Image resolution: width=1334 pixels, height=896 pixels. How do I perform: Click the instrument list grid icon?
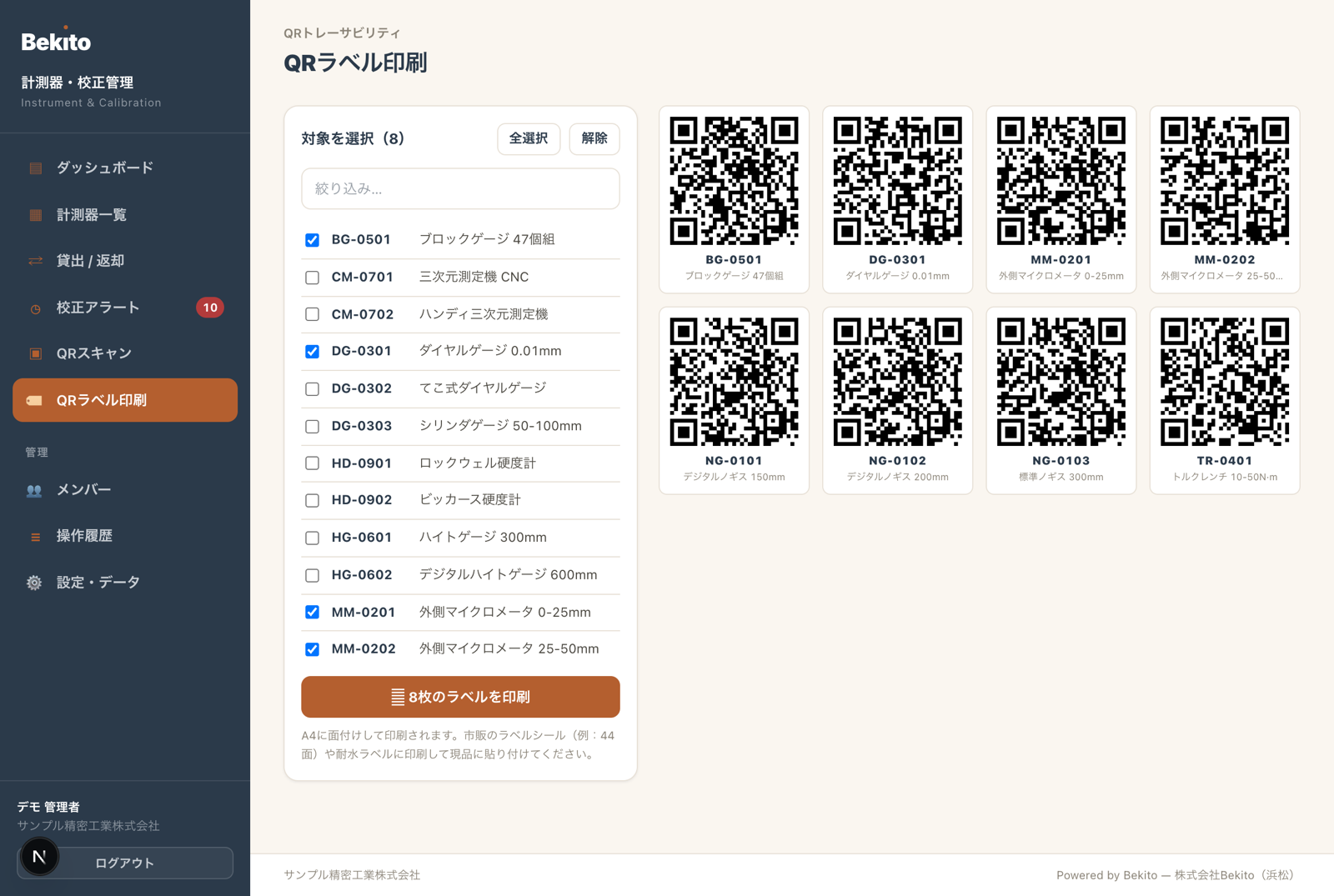tap(35, 215)
